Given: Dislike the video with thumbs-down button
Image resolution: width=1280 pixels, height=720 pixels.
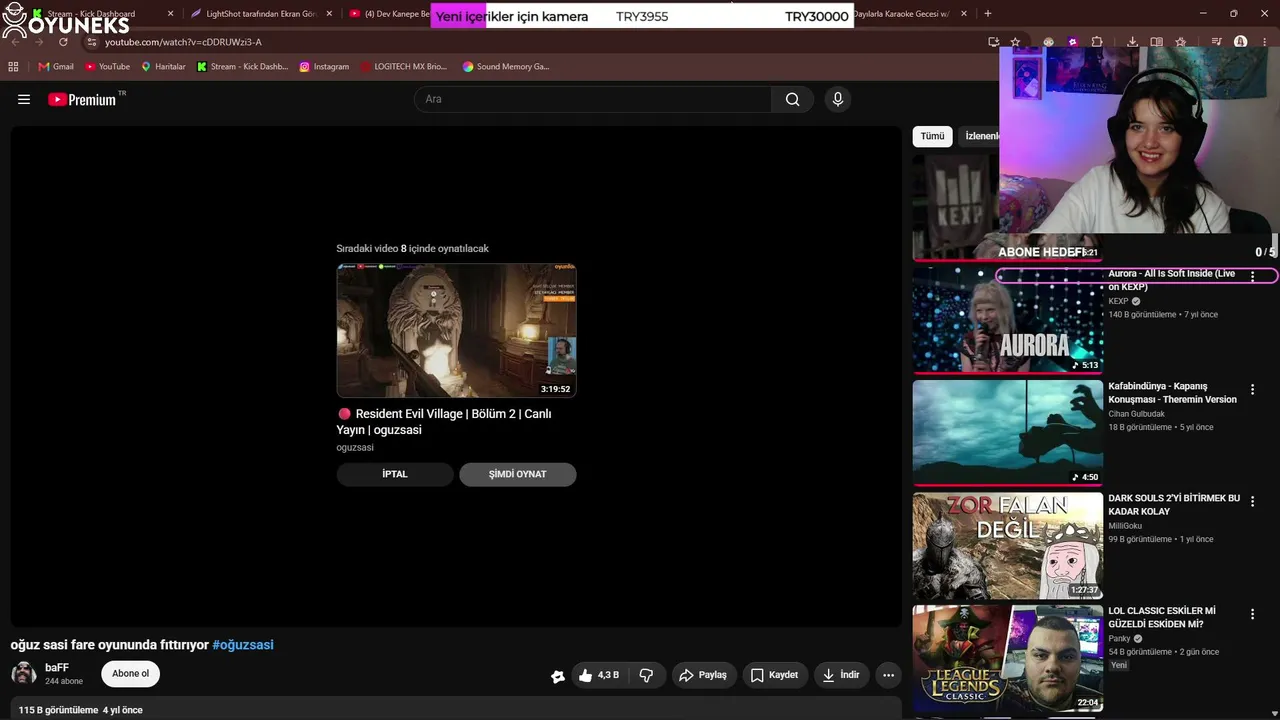Looking at the screenshot, I should point(646,675).
